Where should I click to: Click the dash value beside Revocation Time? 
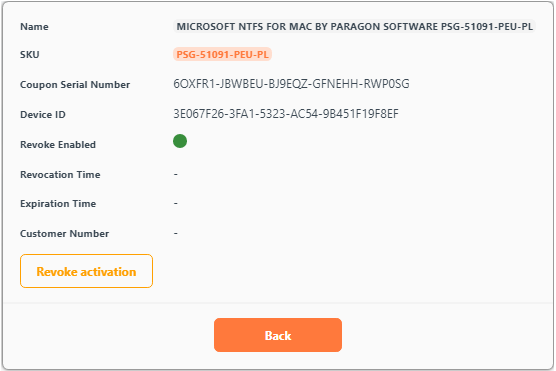(176, 174)
